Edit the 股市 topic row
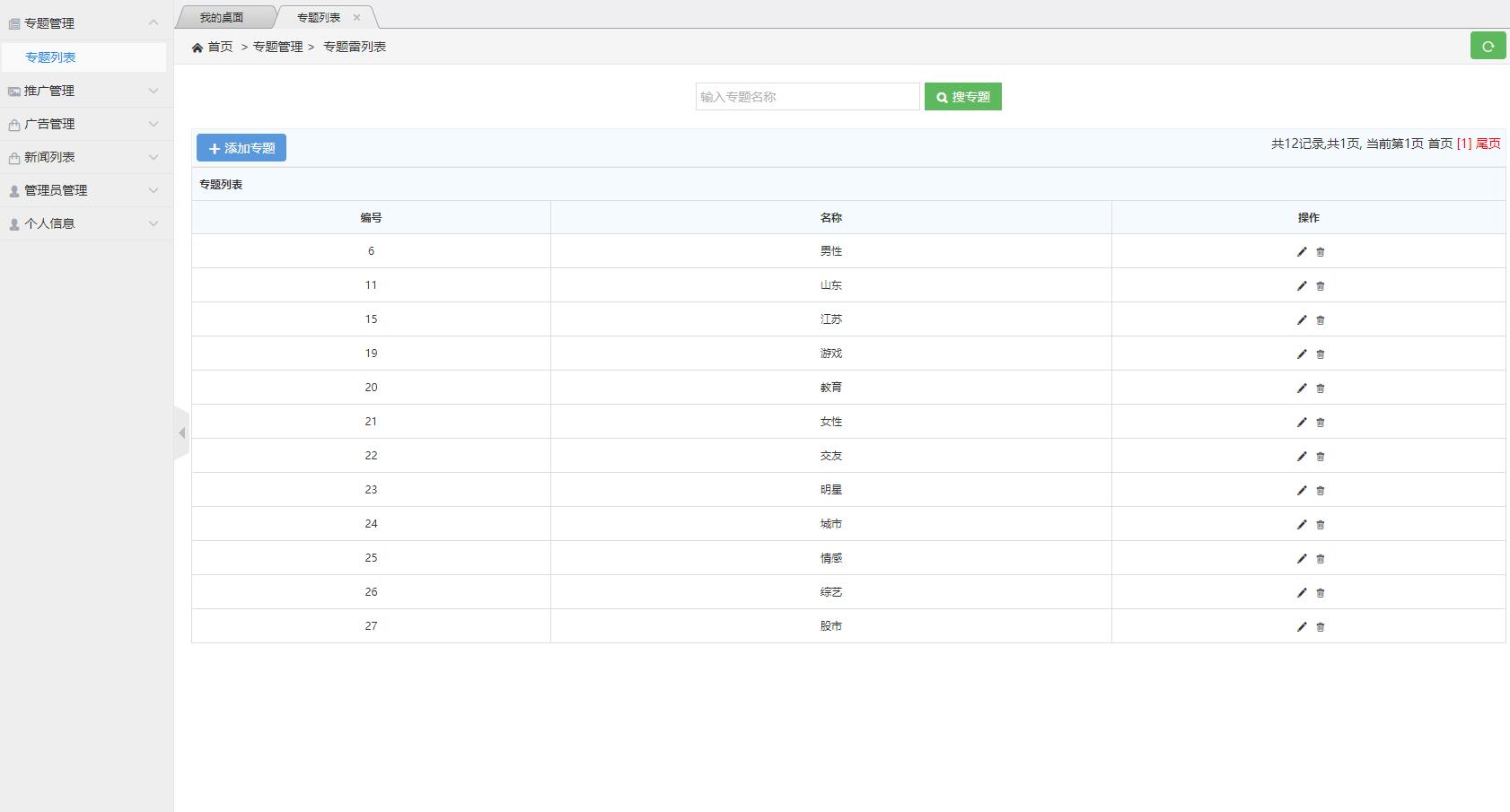Screen dimensions: 1510x812 1302,627
